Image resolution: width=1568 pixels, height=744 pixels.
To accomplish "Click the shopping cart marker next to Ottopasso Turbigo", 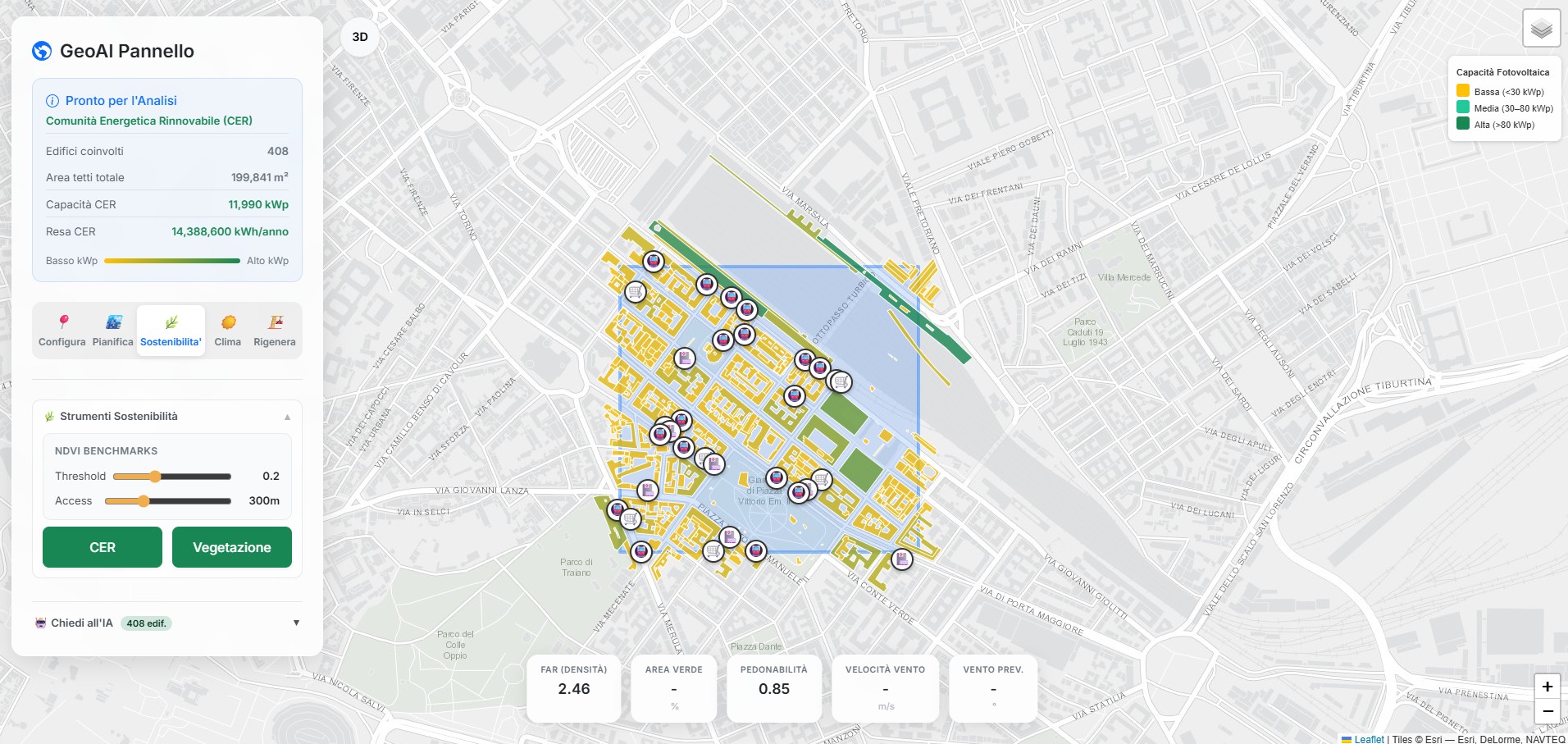I will click(x=841, y=381).
